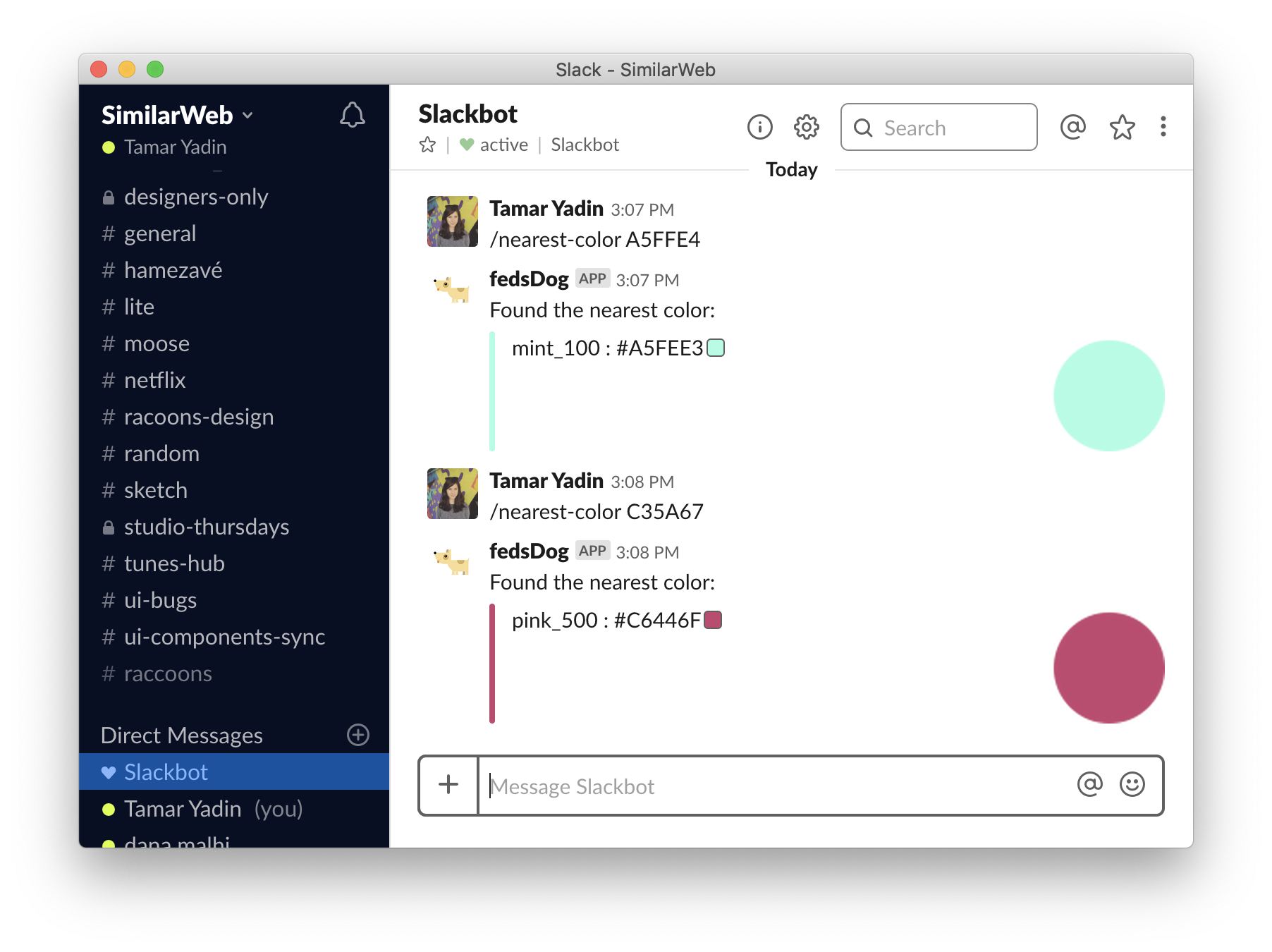
Task: Show starred items star icon in header
Action: pyautogui.click(x=1122, y=127)
